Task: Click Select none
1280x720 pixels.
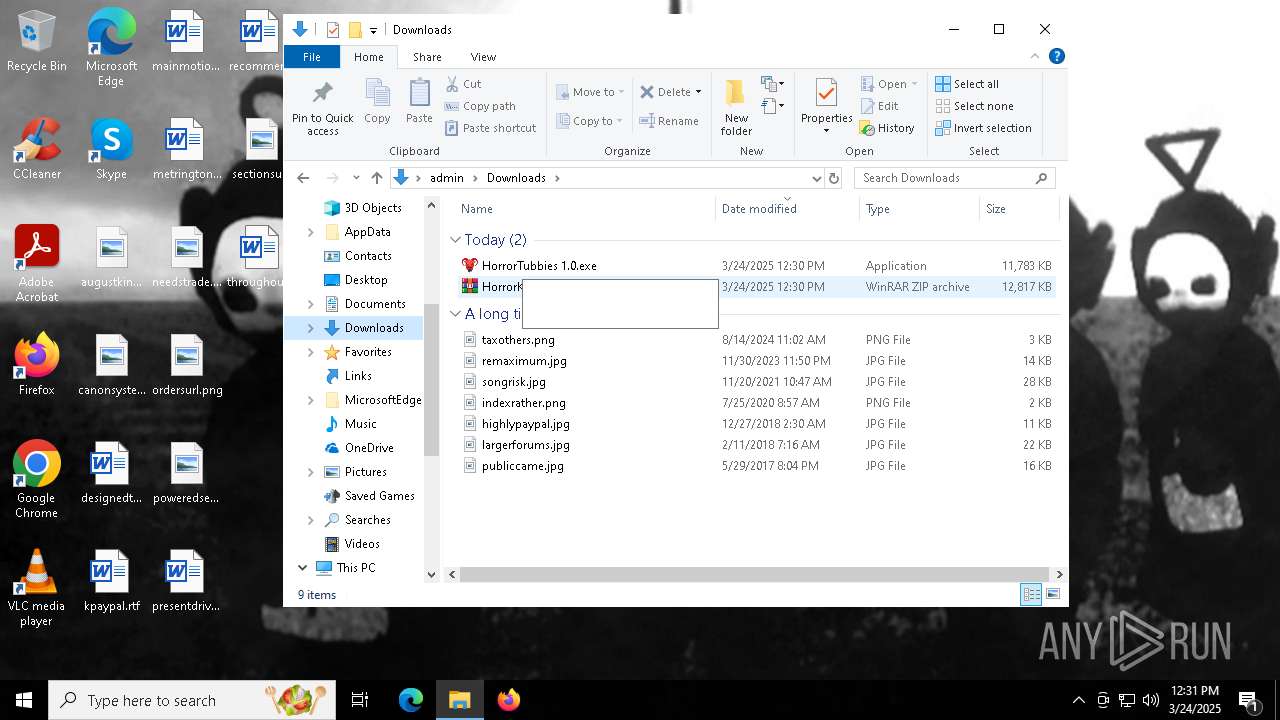Action: 974,106
